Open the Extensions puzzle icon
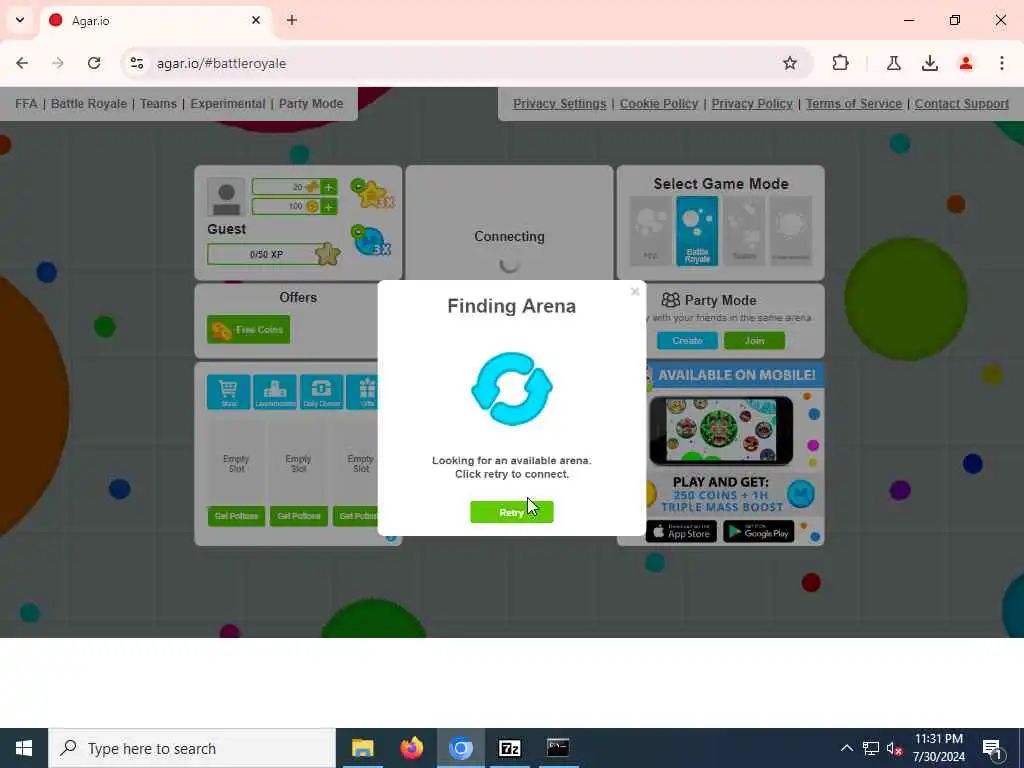Viewport: 1024px width, 768px height. tap(840, 63)
